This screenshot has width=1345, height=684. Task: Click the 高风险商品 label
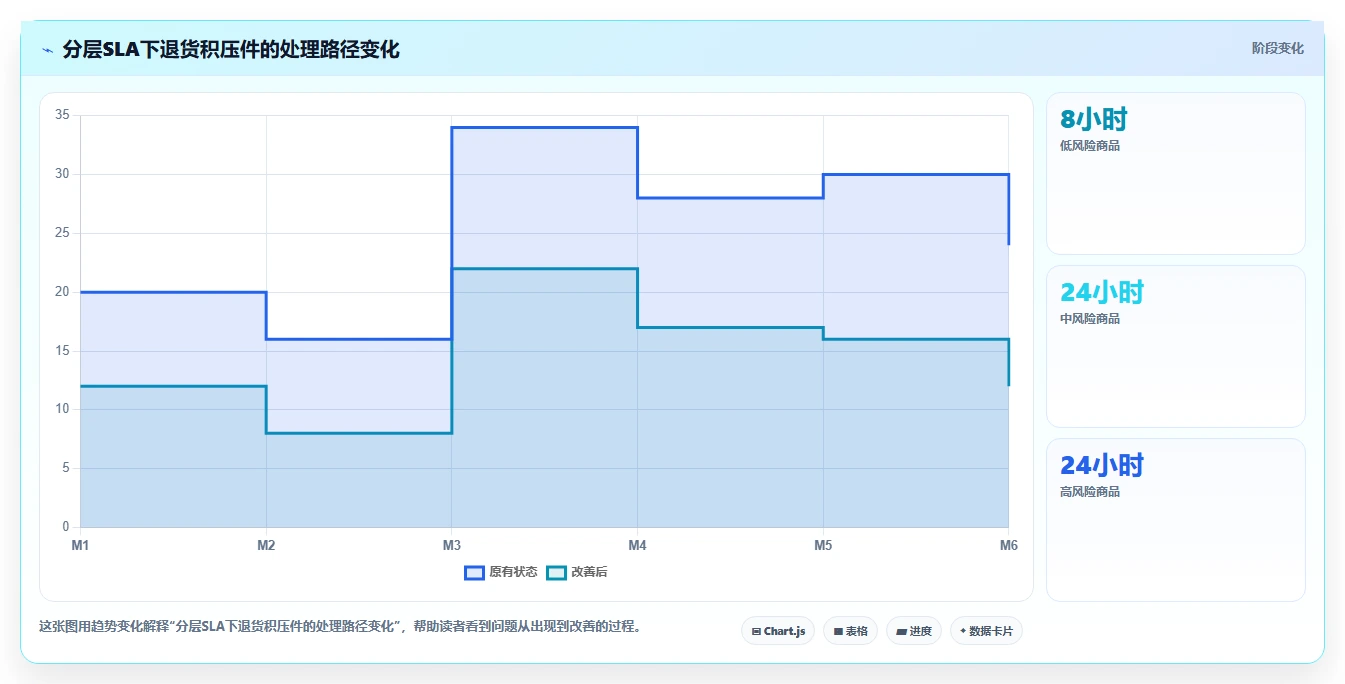pos(1090,492)
